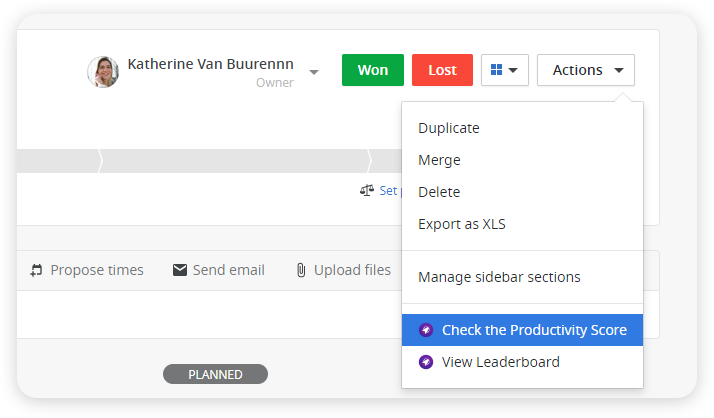Open the grid view switcher dropdown
Viewport: 714px width, 418px height.
[505, 70]
